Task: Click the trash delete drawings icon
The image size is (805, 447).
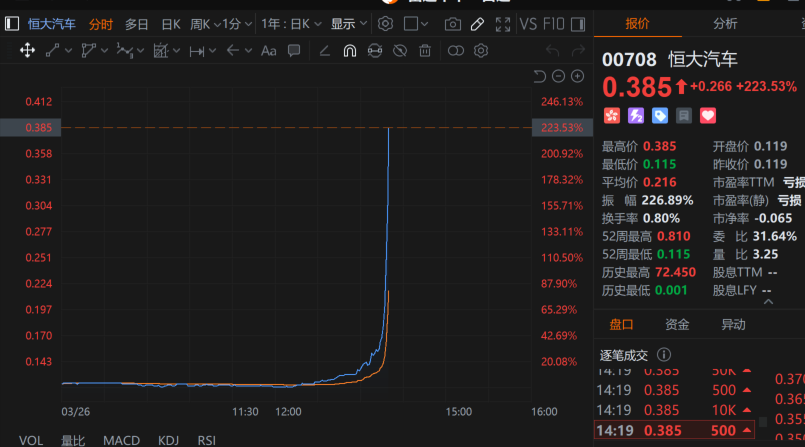Action: (x=425, y=51)
